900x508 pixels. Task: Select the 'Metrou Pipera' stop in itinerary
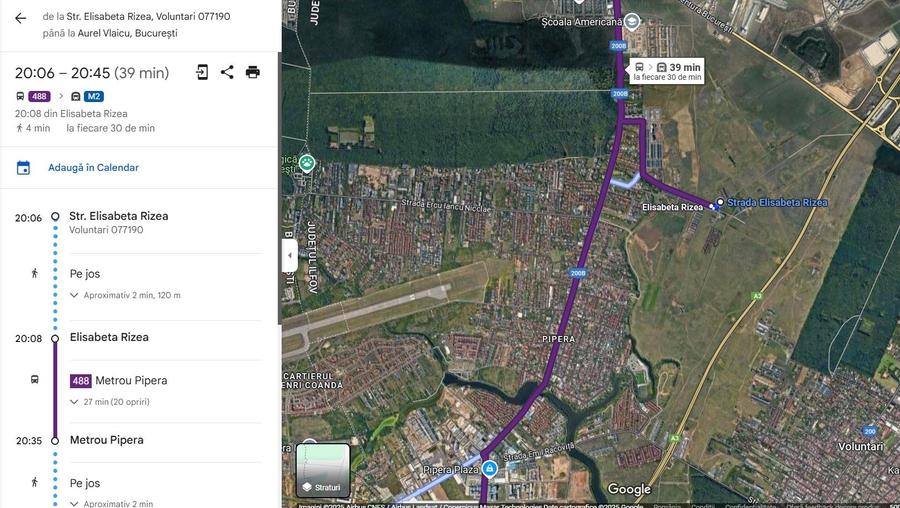coord(106,440)
